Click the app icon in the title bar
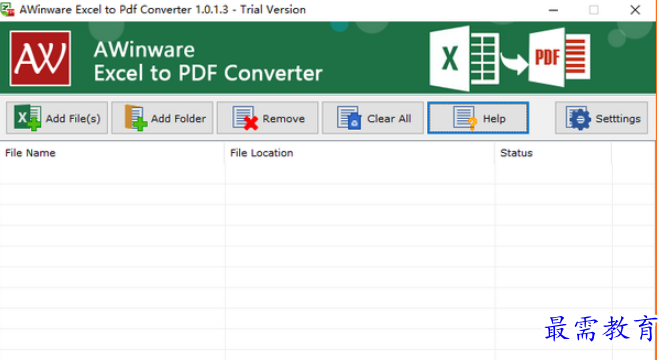The image size is (666, 360). pos(7,9)
